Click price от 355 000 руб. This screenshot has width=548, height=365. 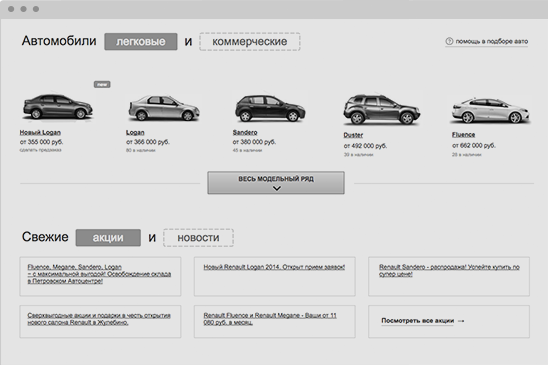tap(41, 142)
